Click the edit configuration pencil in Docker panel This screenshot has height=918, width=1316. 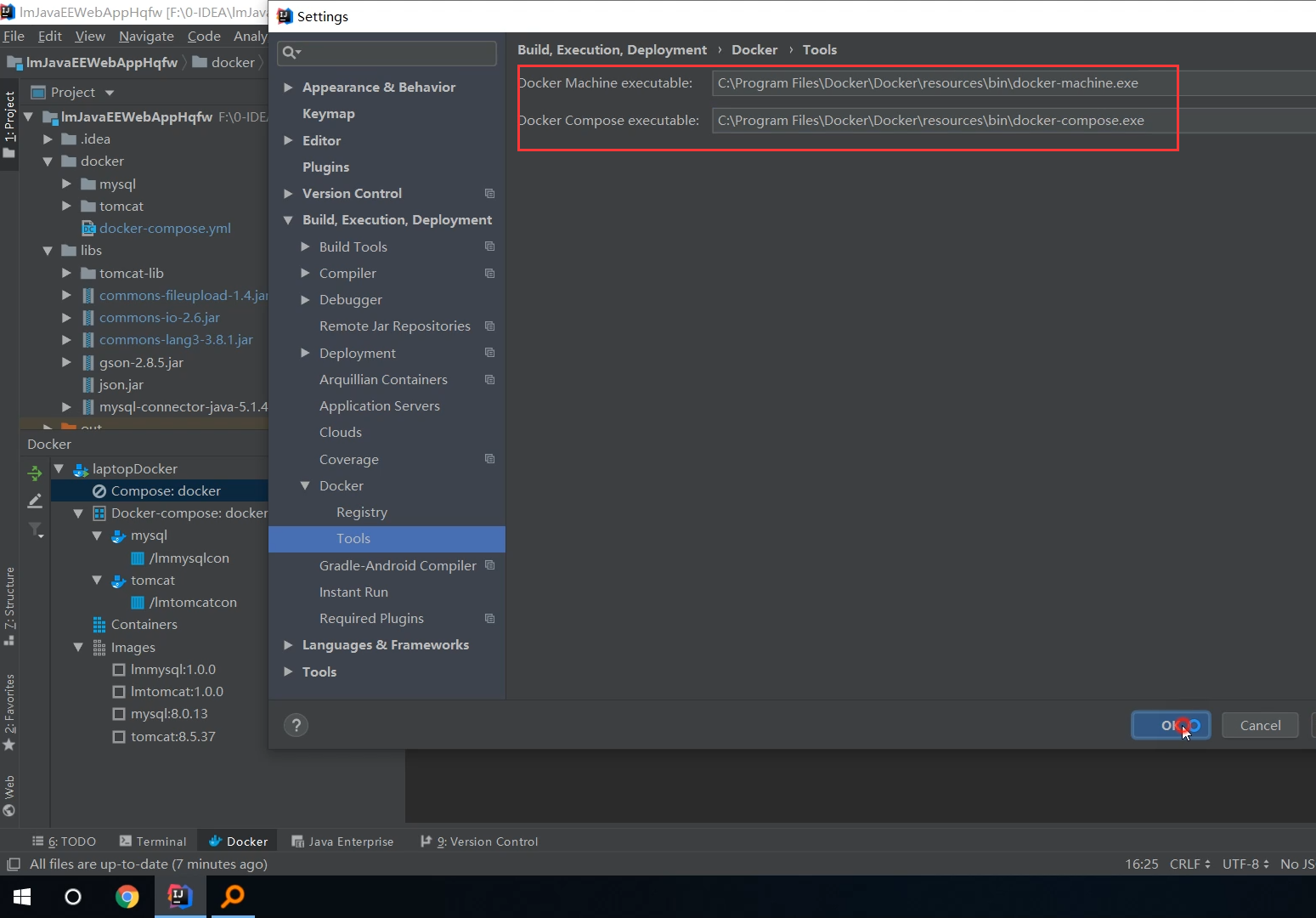pos(35,501)
